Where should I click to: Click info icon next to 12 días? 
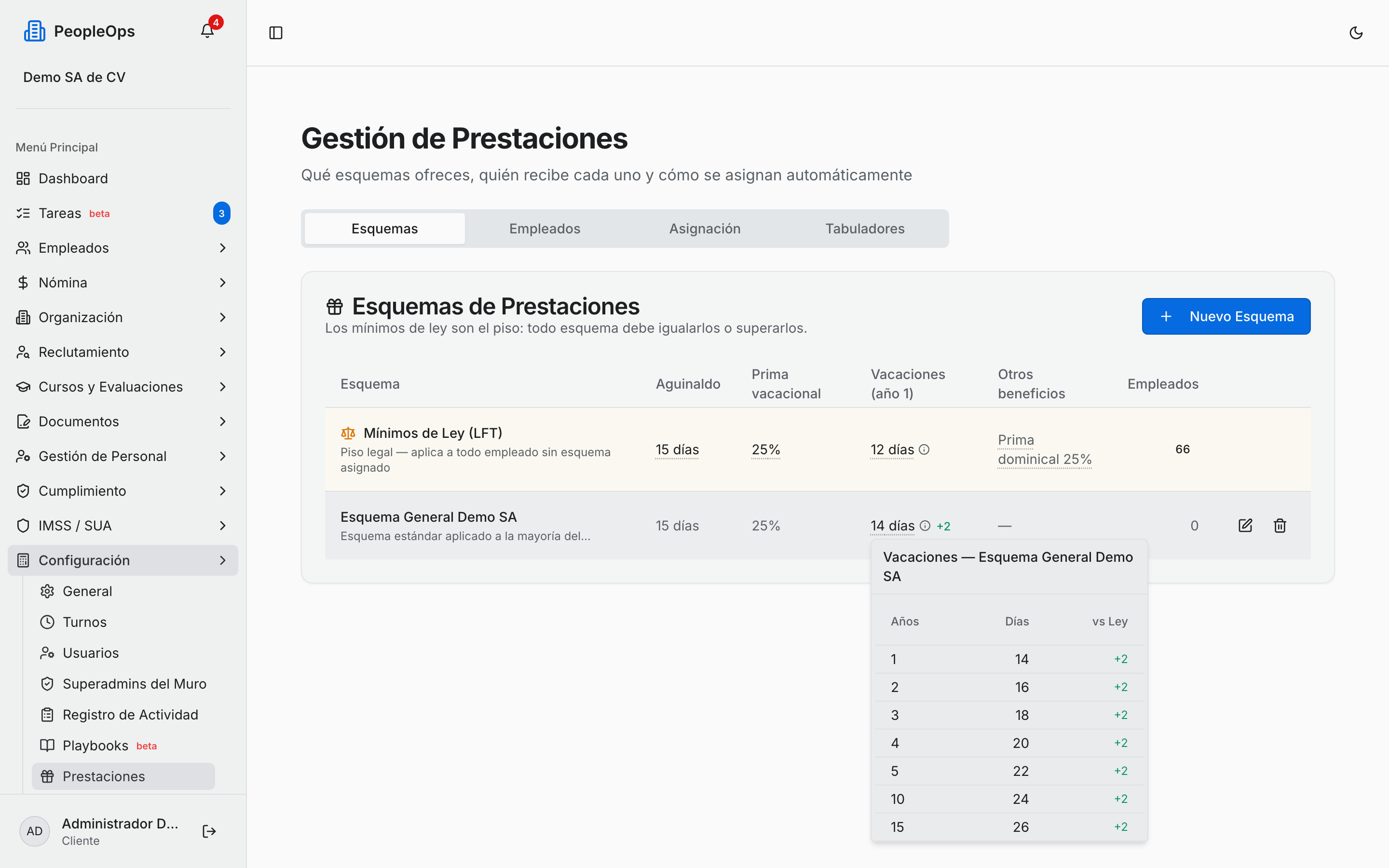924,449
